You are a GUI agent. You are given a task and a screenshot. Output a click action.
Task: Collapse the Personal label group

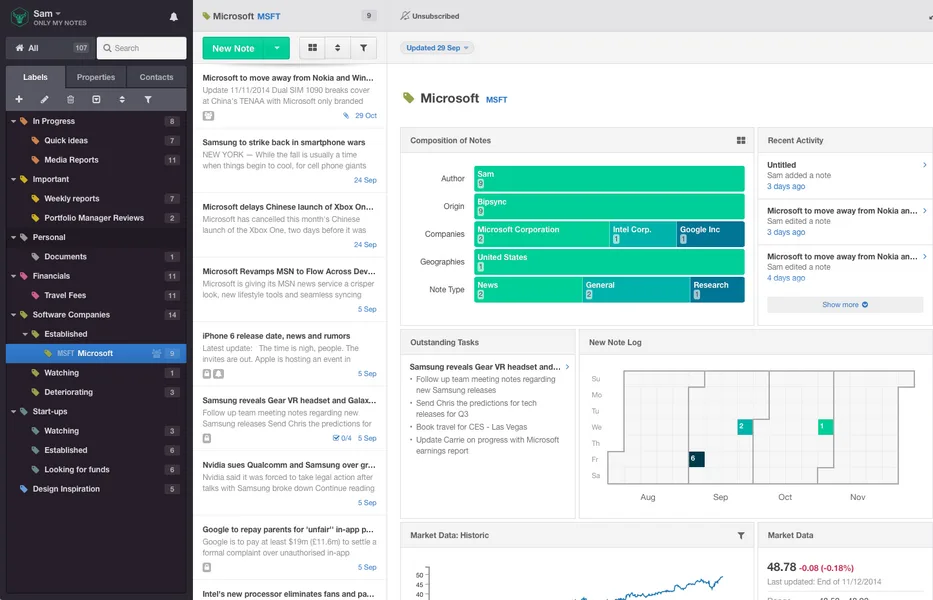pos(13,238)
